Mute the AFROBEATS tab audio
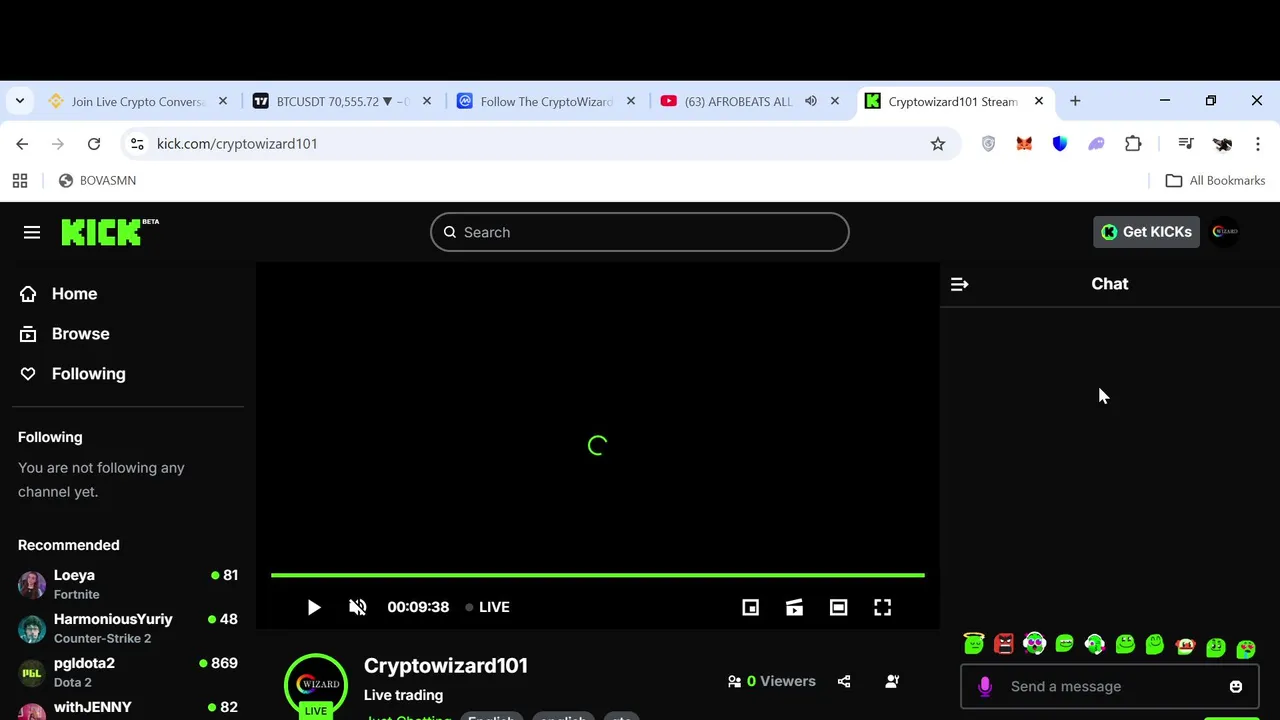The height and width of the screenshot is (720, 1280). (x=811, y=101)
